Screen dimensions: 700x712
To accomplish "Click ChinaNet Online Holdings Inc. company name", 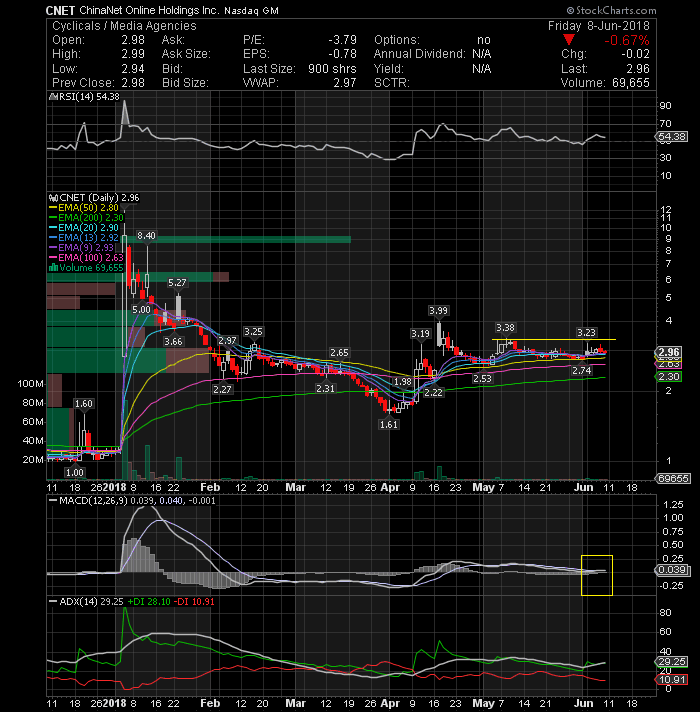I will 149,10.
